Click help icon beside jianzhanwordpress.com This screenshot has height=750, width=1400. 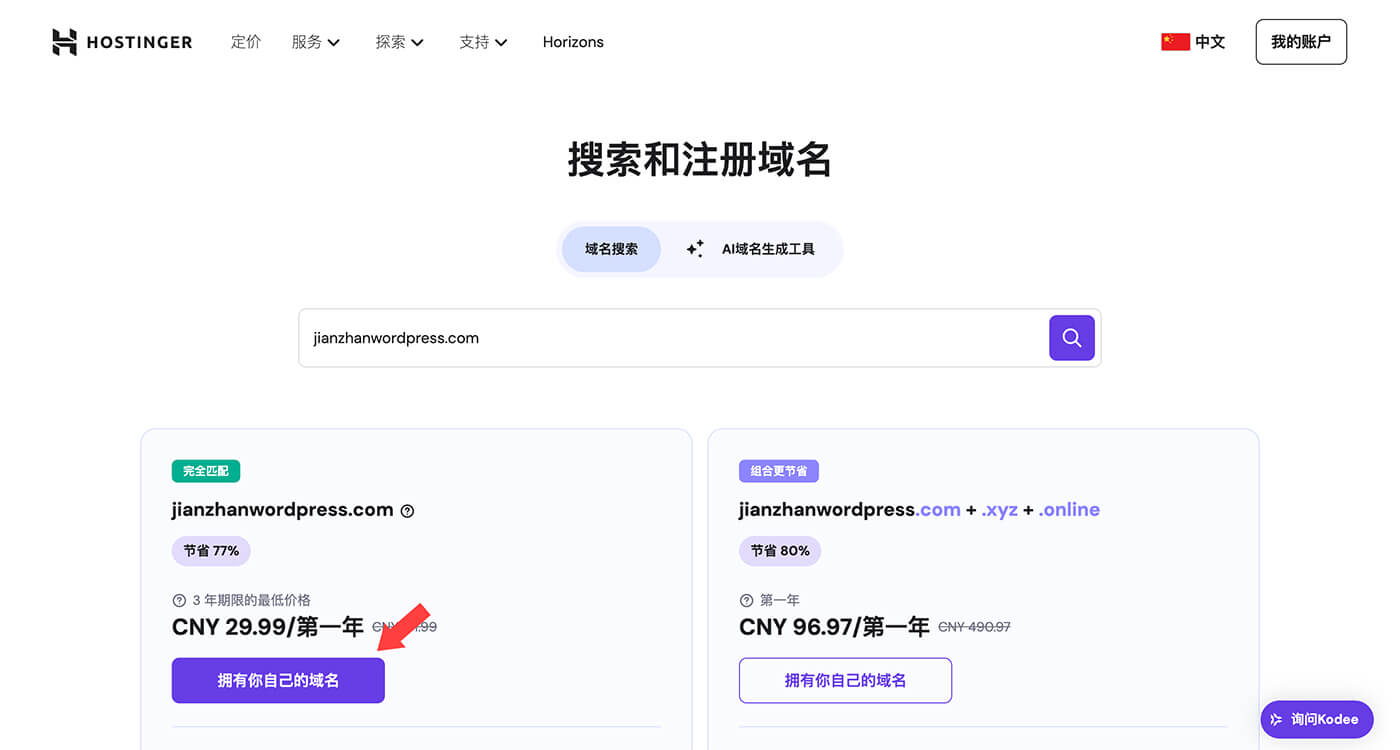tap(407, 511)
